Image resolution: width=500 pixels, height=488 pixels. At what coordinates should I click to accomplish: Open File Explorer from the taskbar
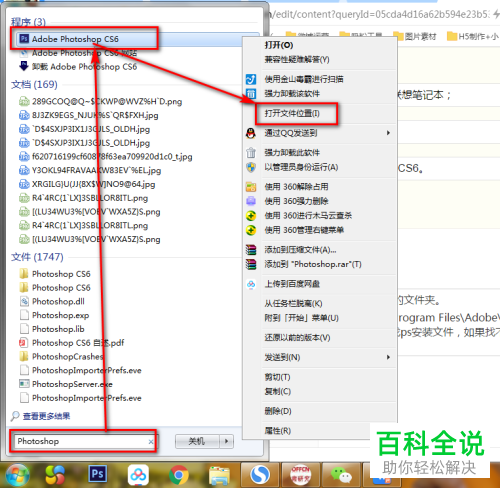point(219,475)
